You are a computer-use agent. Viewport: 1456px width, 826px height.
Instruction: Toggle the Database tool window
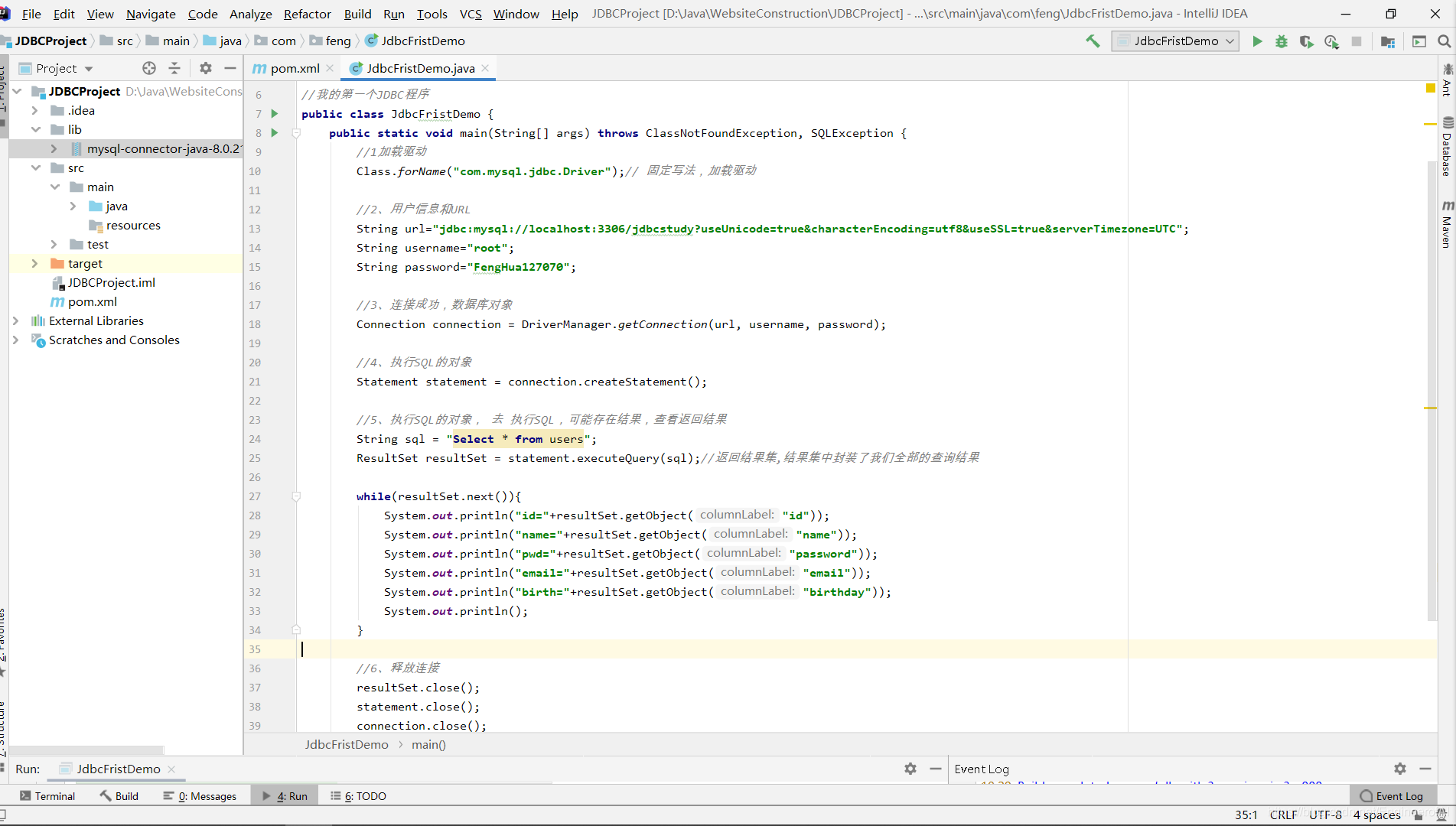click(1447, 147)
